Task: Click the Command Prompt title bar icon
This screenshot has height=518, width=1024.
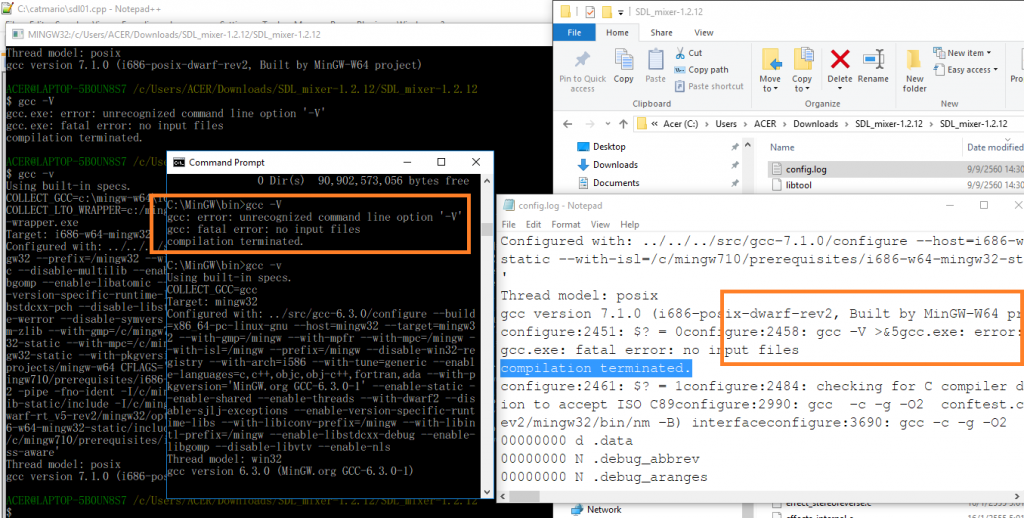Action: [x=179, y=162]
